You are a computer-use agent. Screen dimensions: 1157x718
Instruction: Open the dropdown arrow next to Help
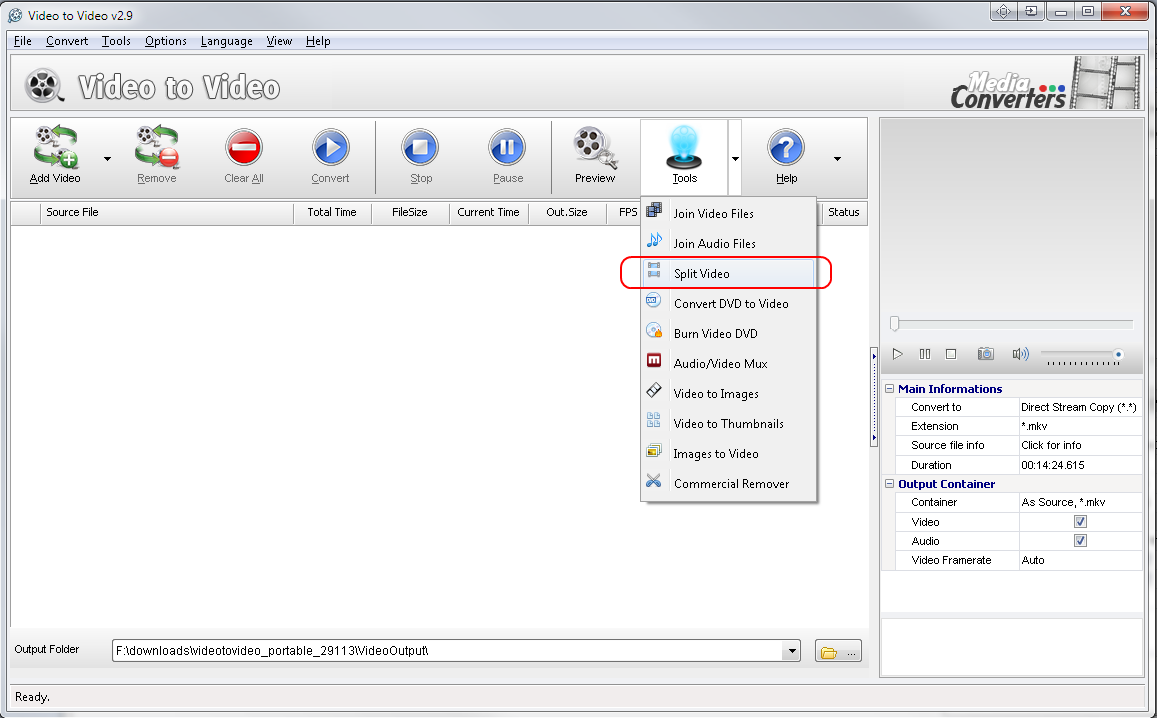837,159
